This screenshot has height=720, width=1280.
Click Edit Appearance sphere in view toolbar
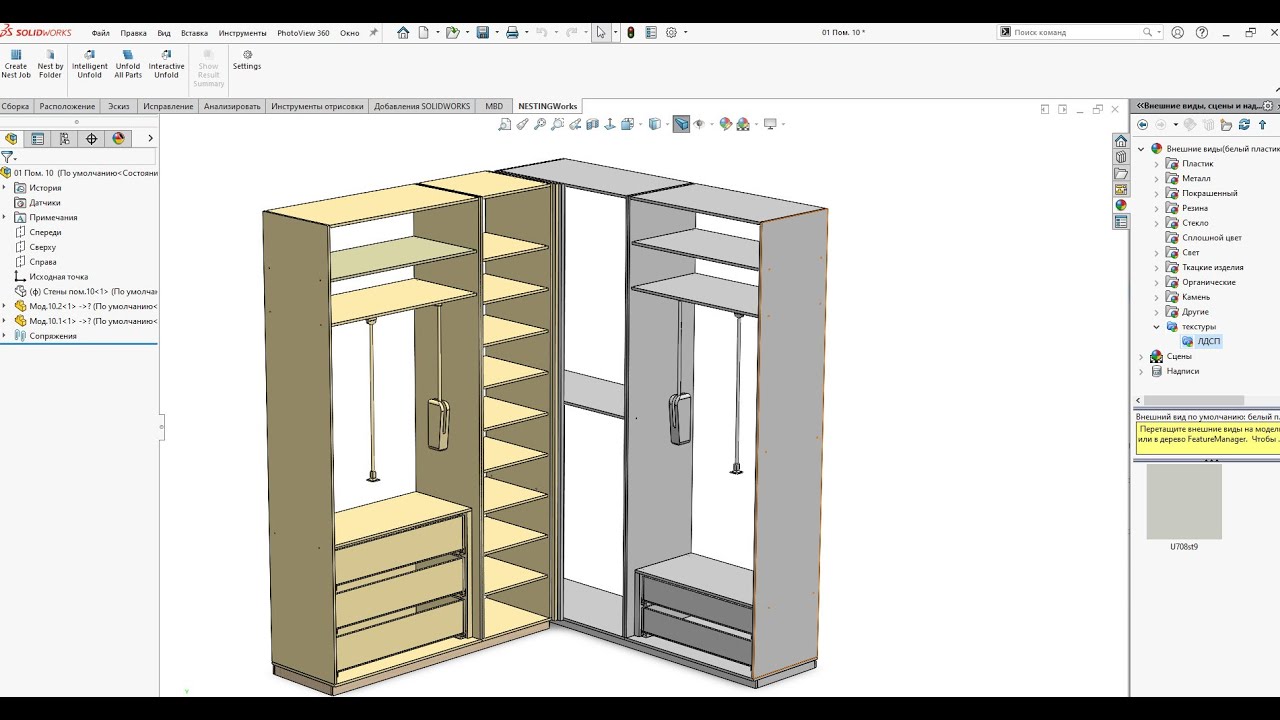(x=725, y=124)
